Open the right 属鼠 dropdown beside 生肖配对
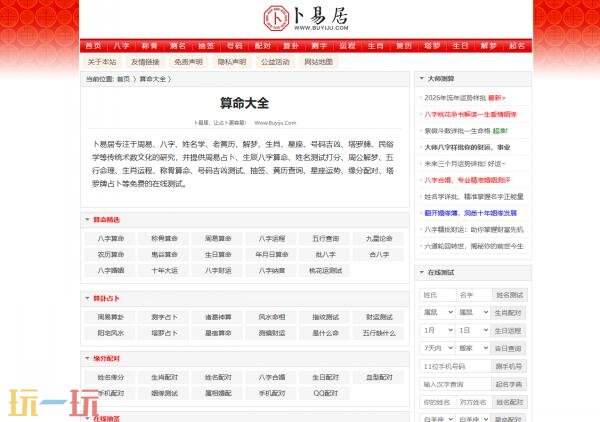 click(474, 313)
